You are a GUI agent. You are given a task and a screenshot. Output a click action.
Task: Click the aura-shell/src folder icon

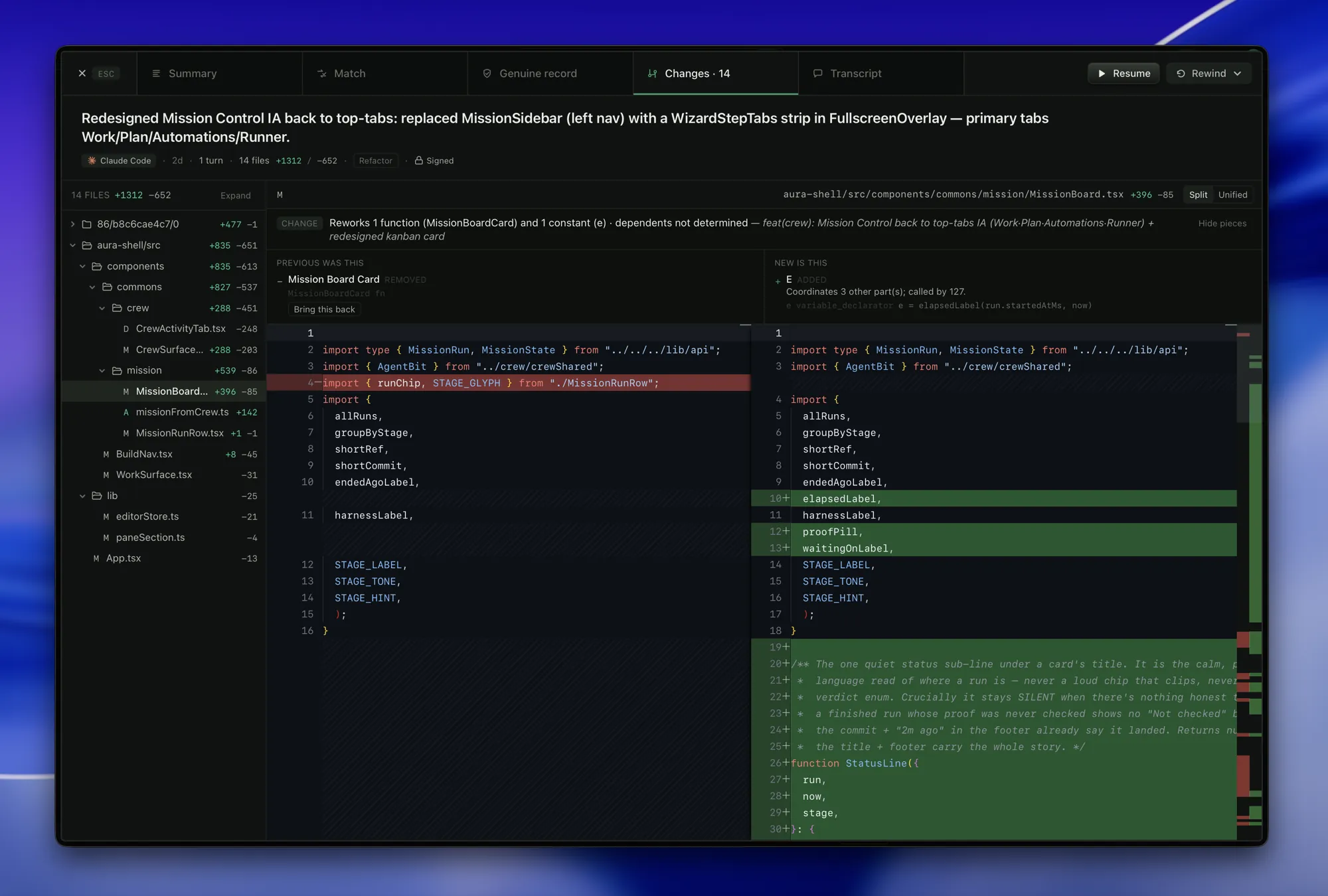pos(87,246)
